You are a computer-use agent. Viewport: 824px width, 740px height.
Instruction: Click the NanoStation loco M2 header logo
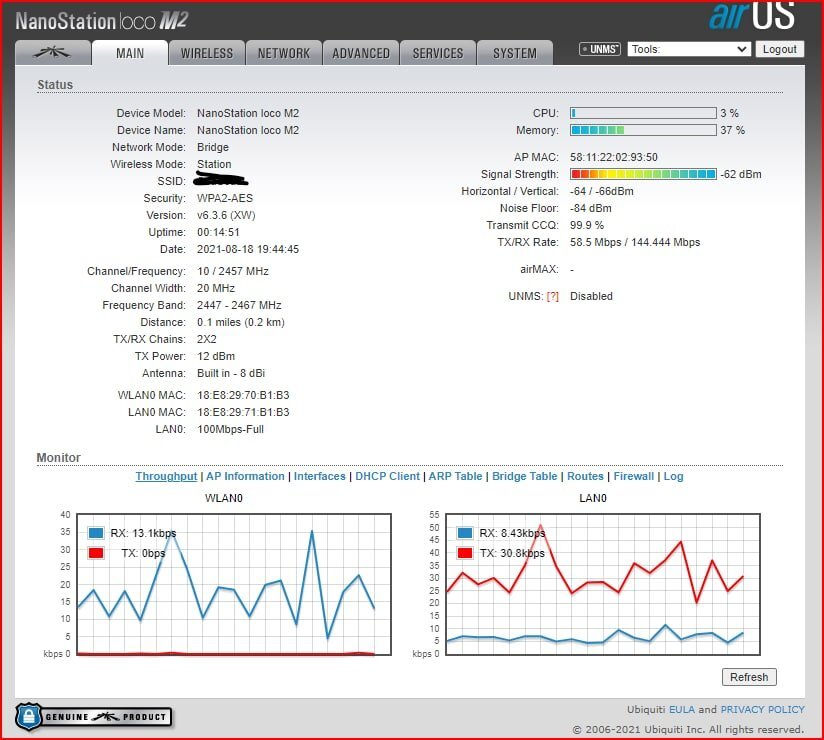(102, 21)
